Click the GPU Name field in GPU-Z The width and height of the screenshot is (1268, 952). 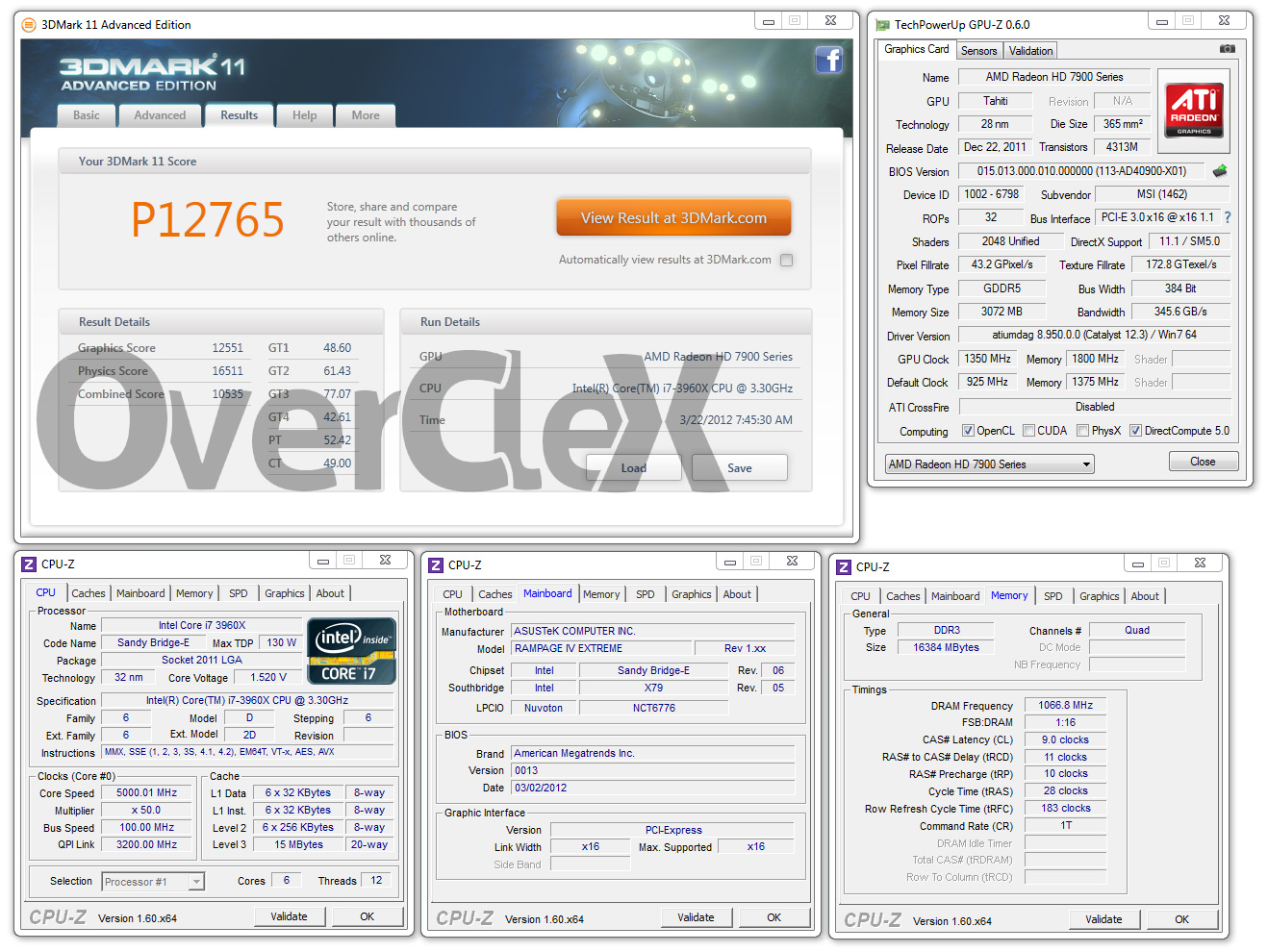1054,77
